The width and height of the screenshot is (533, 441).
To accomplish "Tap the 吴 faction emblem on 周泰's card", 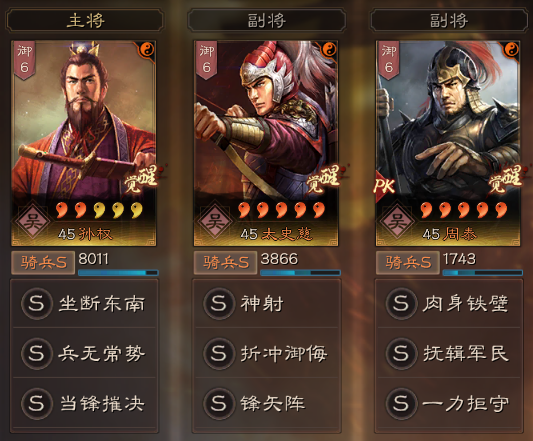I will (397, 221).
